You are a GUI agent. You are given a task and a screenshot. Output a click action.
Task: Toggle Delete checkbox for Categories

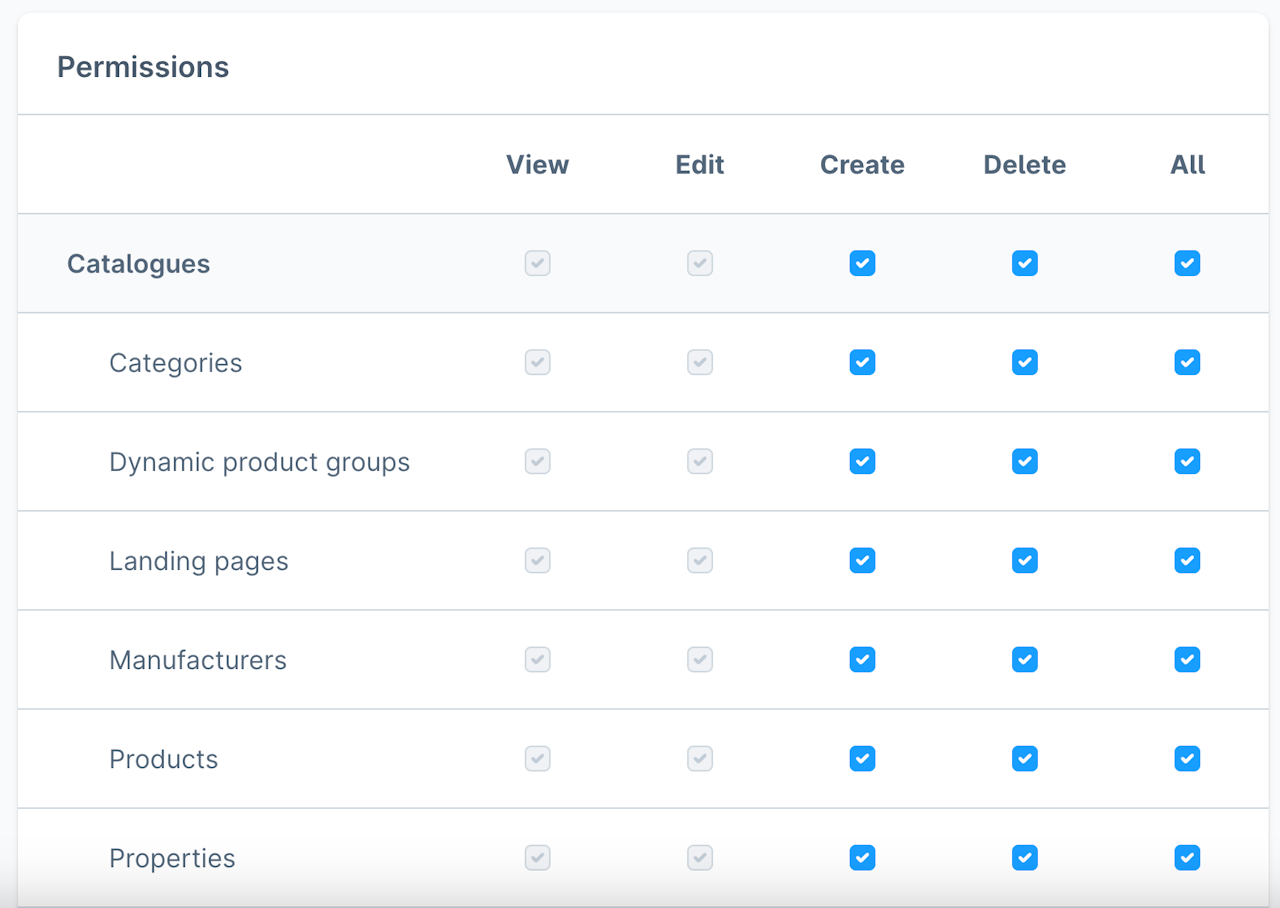click(x=1024, y=362)
